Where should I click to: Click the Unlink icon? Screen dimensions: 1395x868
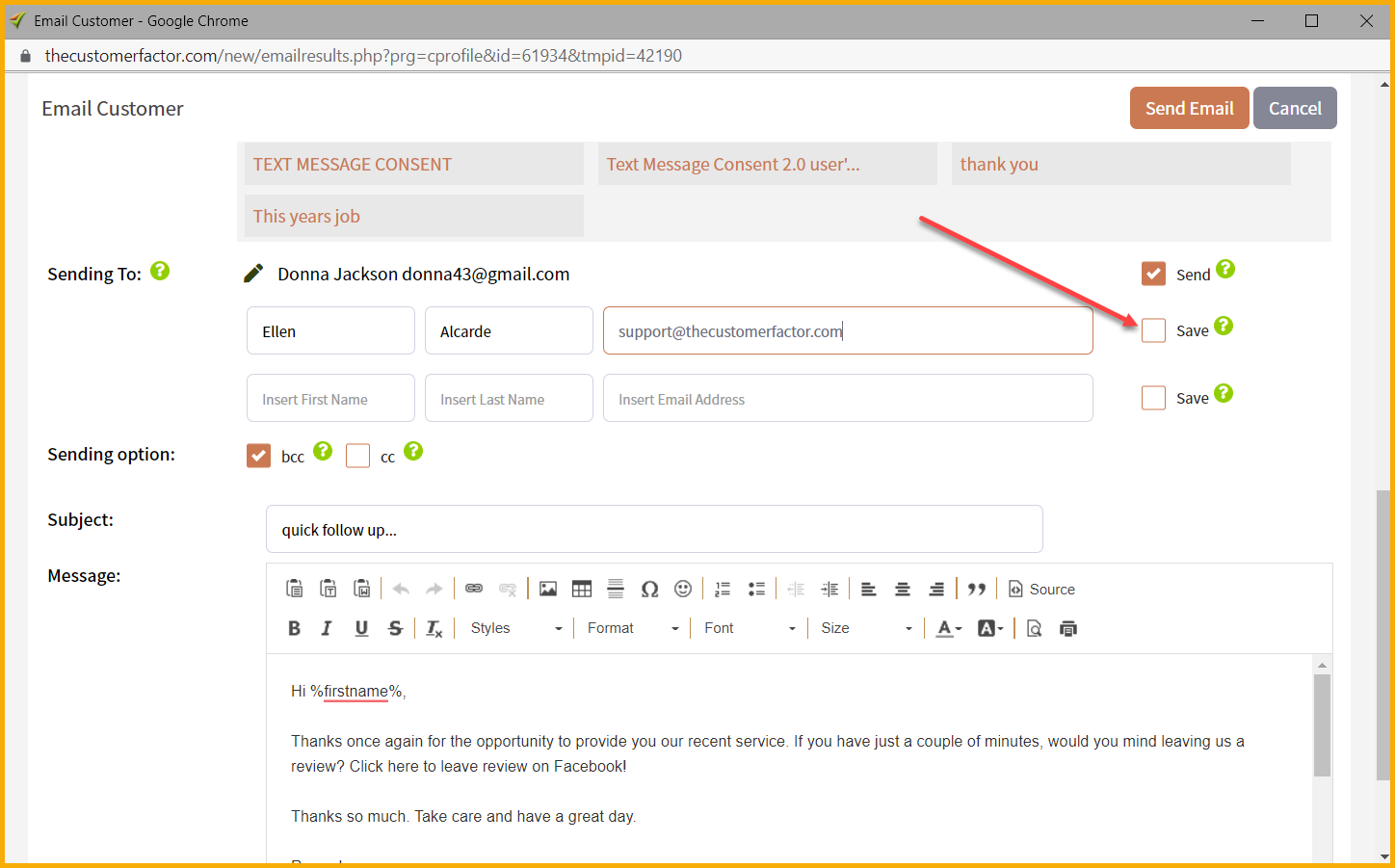(x=508, y=589)
